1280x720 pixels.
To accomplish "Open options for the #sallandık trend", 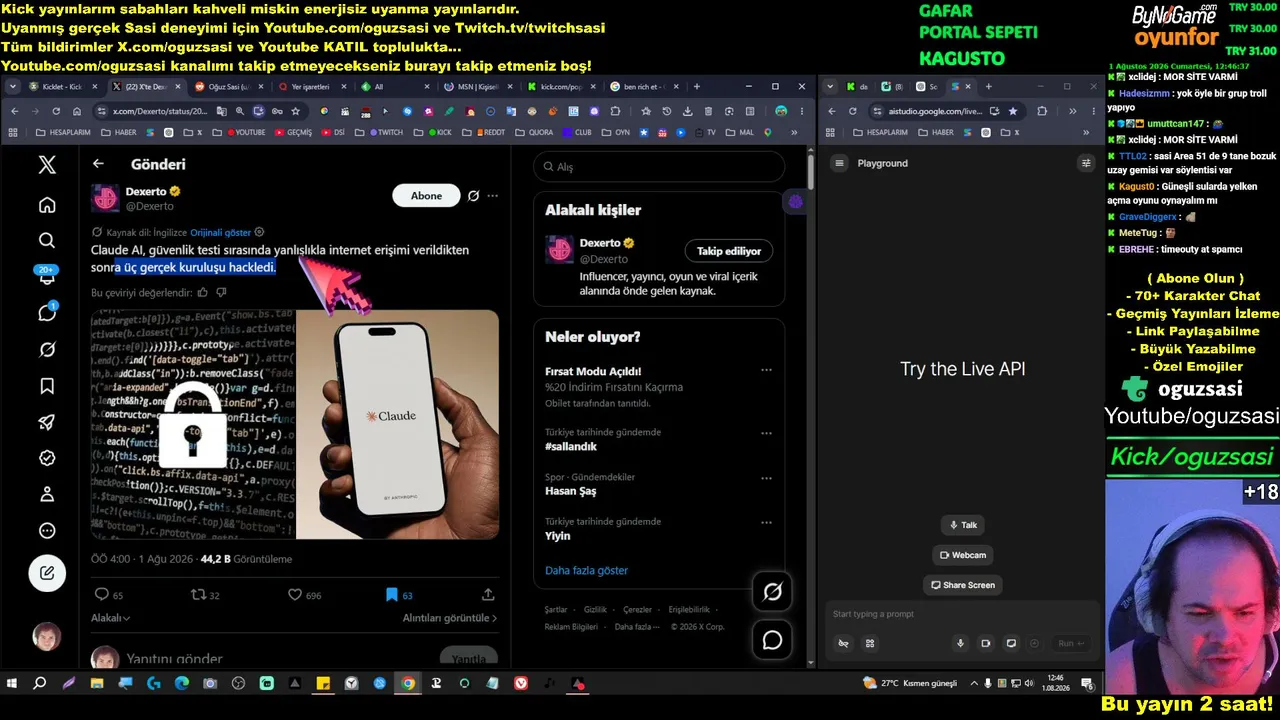I will 766,433.
